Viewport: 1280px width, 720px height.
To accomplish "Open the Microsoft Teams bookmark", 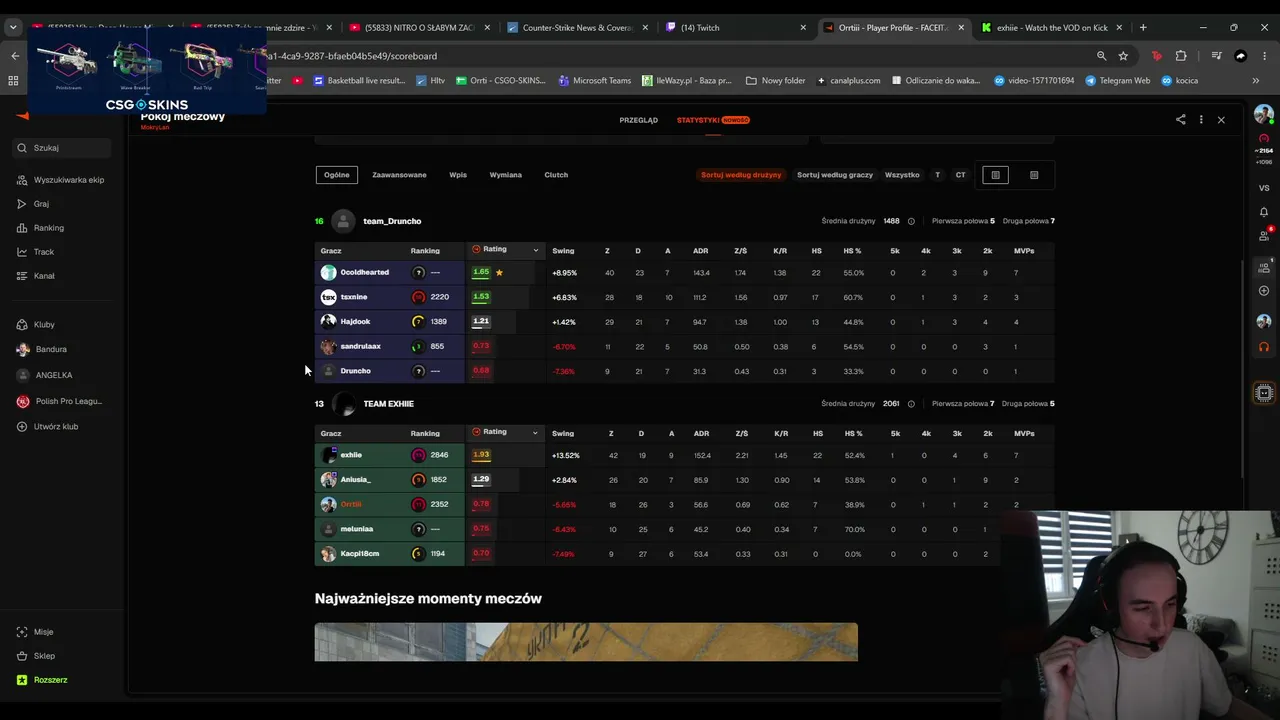I will [x=594, y=81].
